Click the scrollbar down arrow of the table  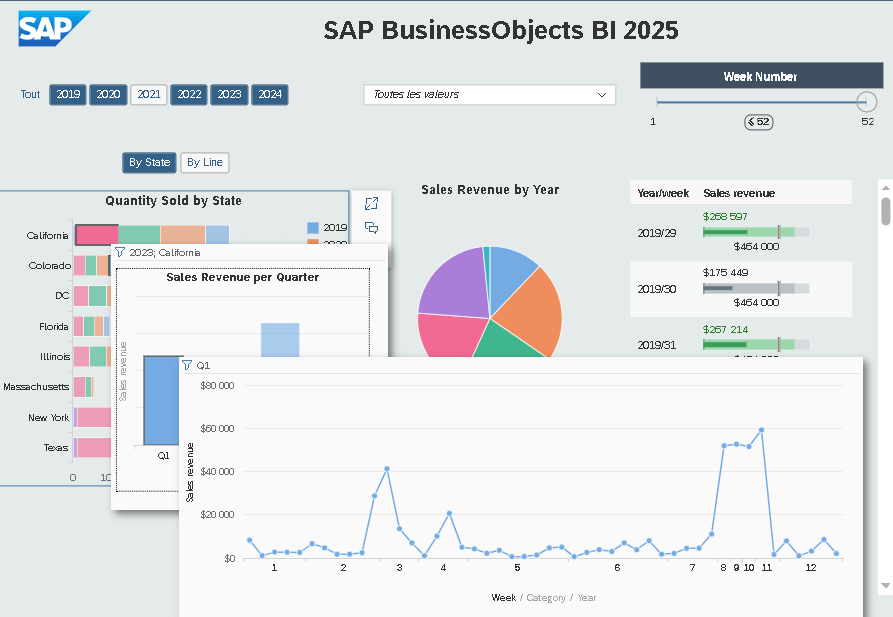(x=886, y=585)
